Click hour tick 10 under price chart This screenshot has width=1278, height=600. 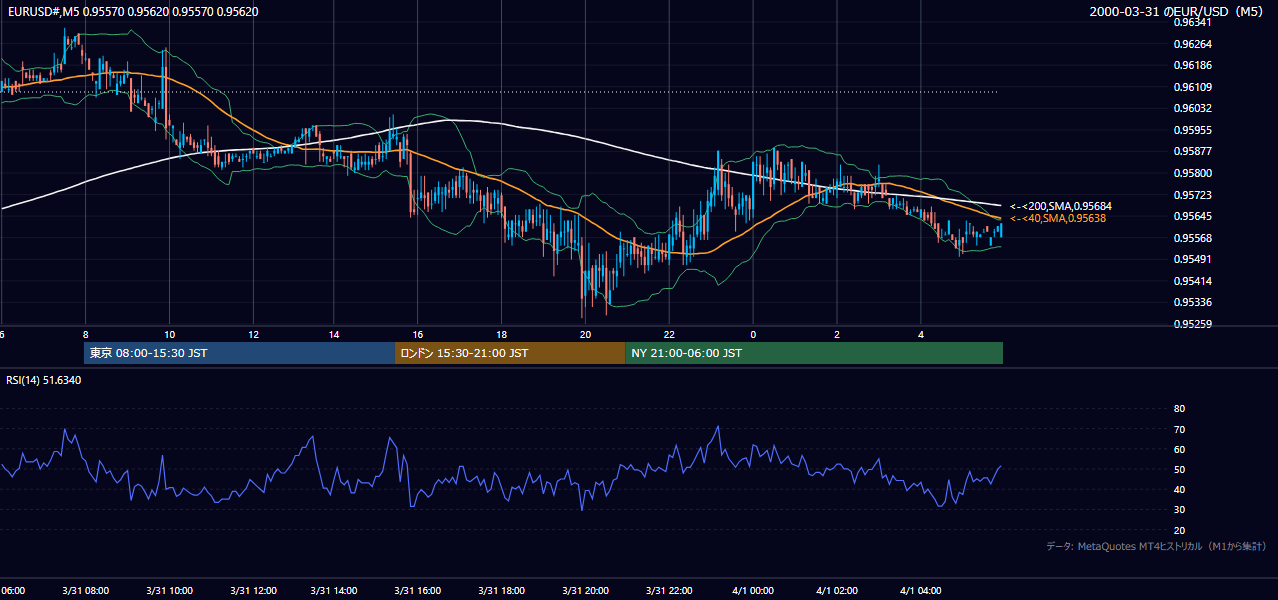(169, 335)
